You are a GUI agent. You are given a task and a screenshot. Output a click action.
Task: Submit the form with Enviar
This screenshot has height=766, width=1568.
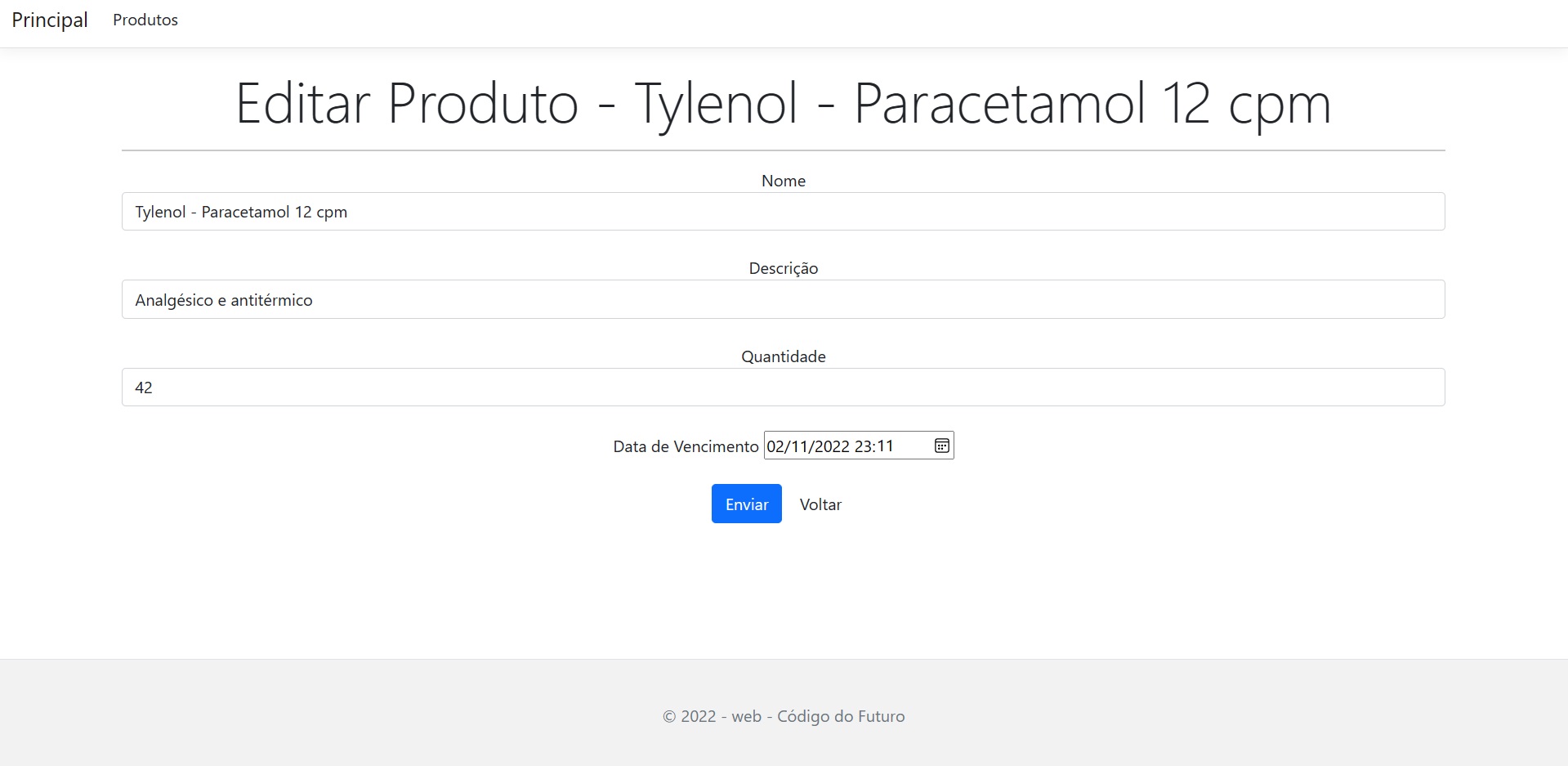pos(746,504)
